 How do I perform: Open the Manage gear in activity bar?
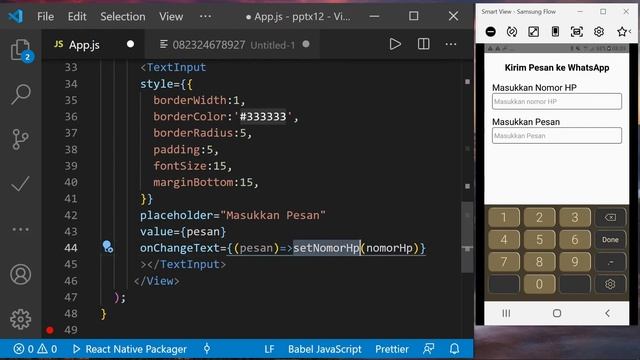20,319
